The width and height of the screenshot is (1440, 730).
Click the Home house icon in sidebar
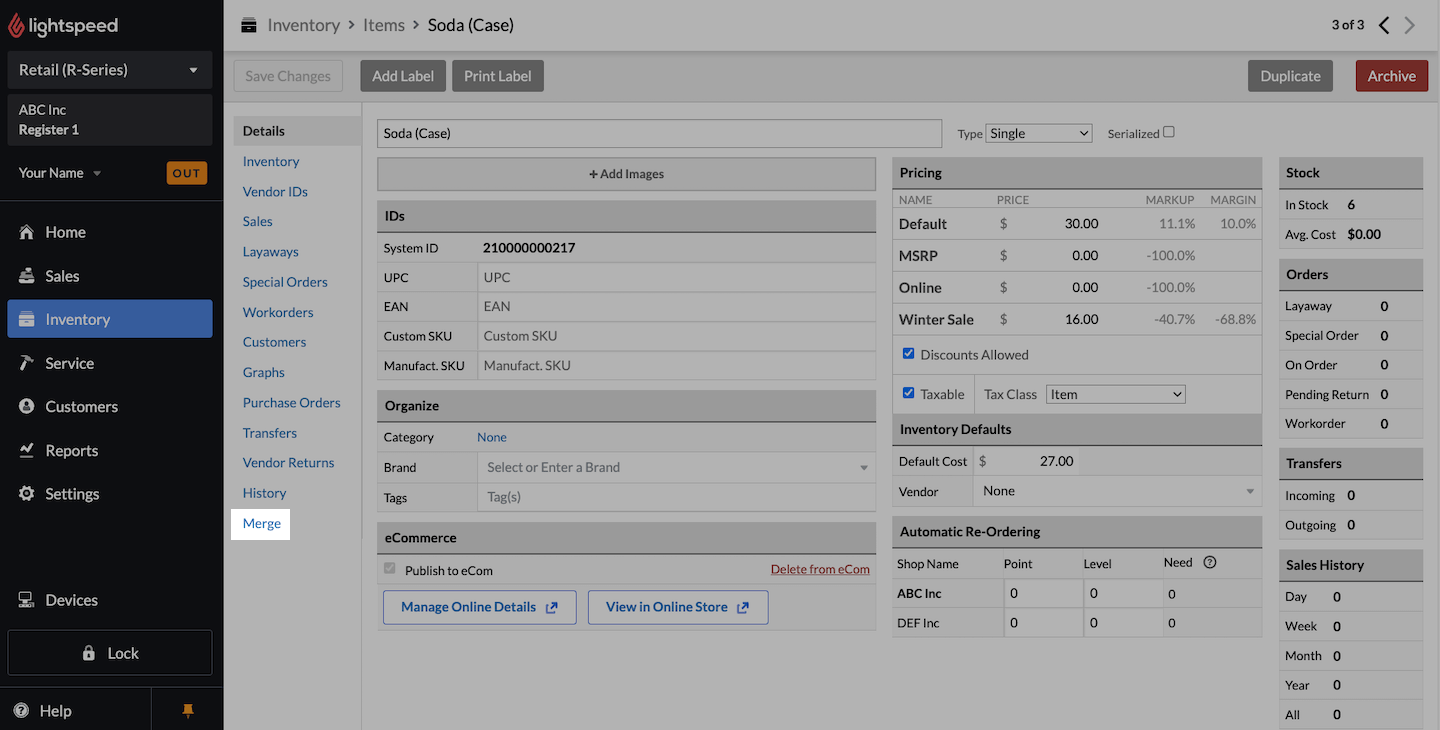(x=27, y=232)
